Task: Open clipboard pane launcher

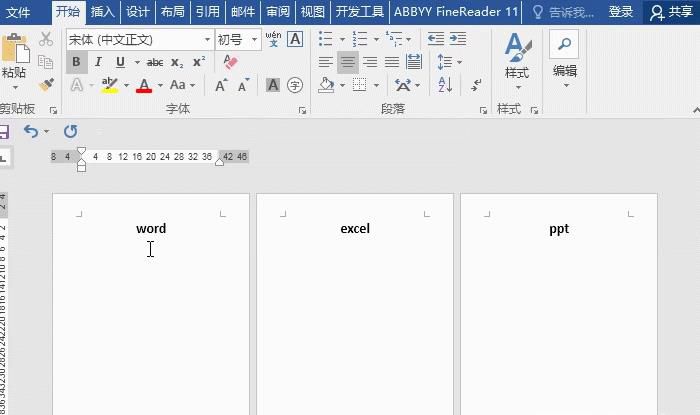Action: 53,110
